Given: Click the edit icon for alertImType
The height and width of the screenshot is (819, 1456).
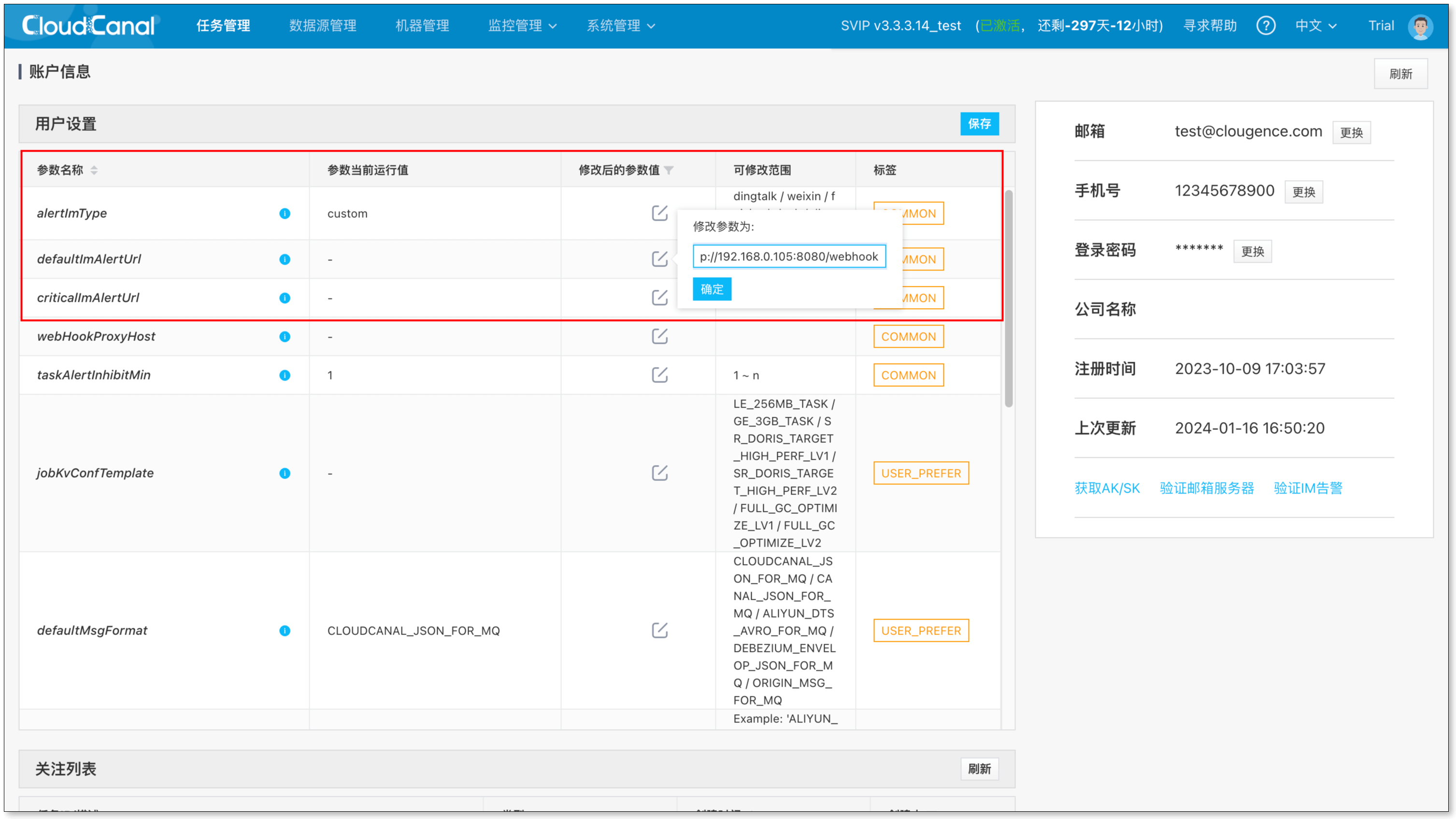Looking at the screenshot, I should 659,213.
